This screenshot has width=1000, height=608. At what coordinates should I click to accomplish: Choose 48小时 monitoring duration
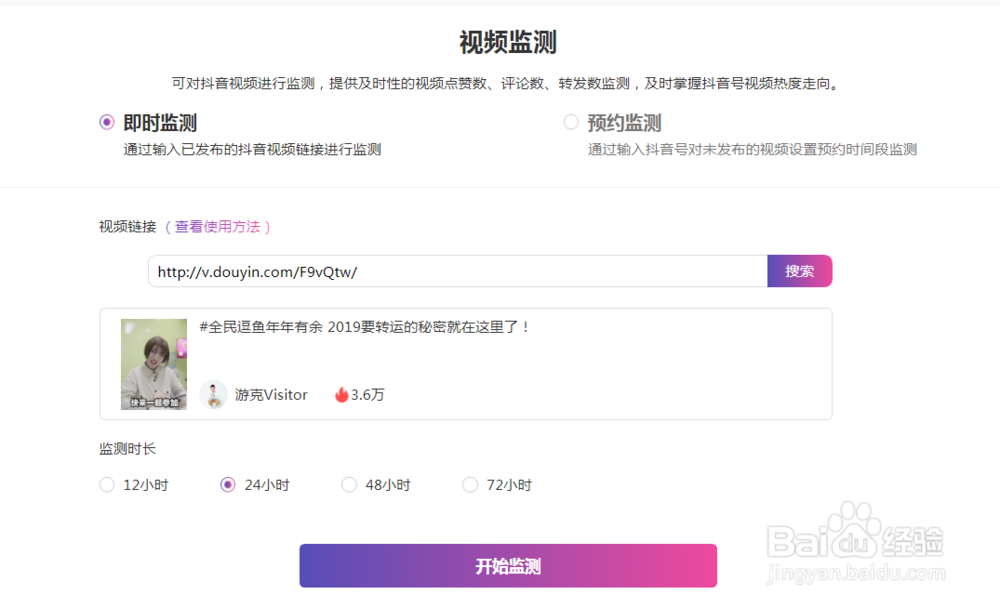click(349, 485)
